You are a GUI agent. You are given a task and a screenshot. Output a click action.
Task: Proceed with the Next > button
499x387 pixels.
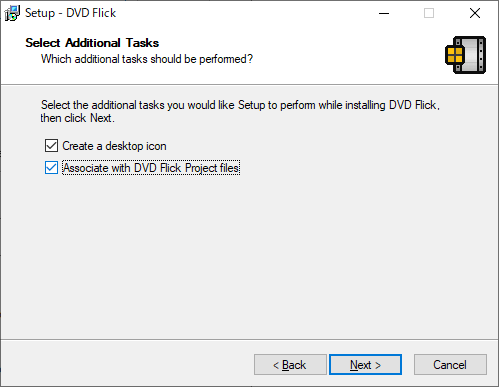click(x=365, y=365)
